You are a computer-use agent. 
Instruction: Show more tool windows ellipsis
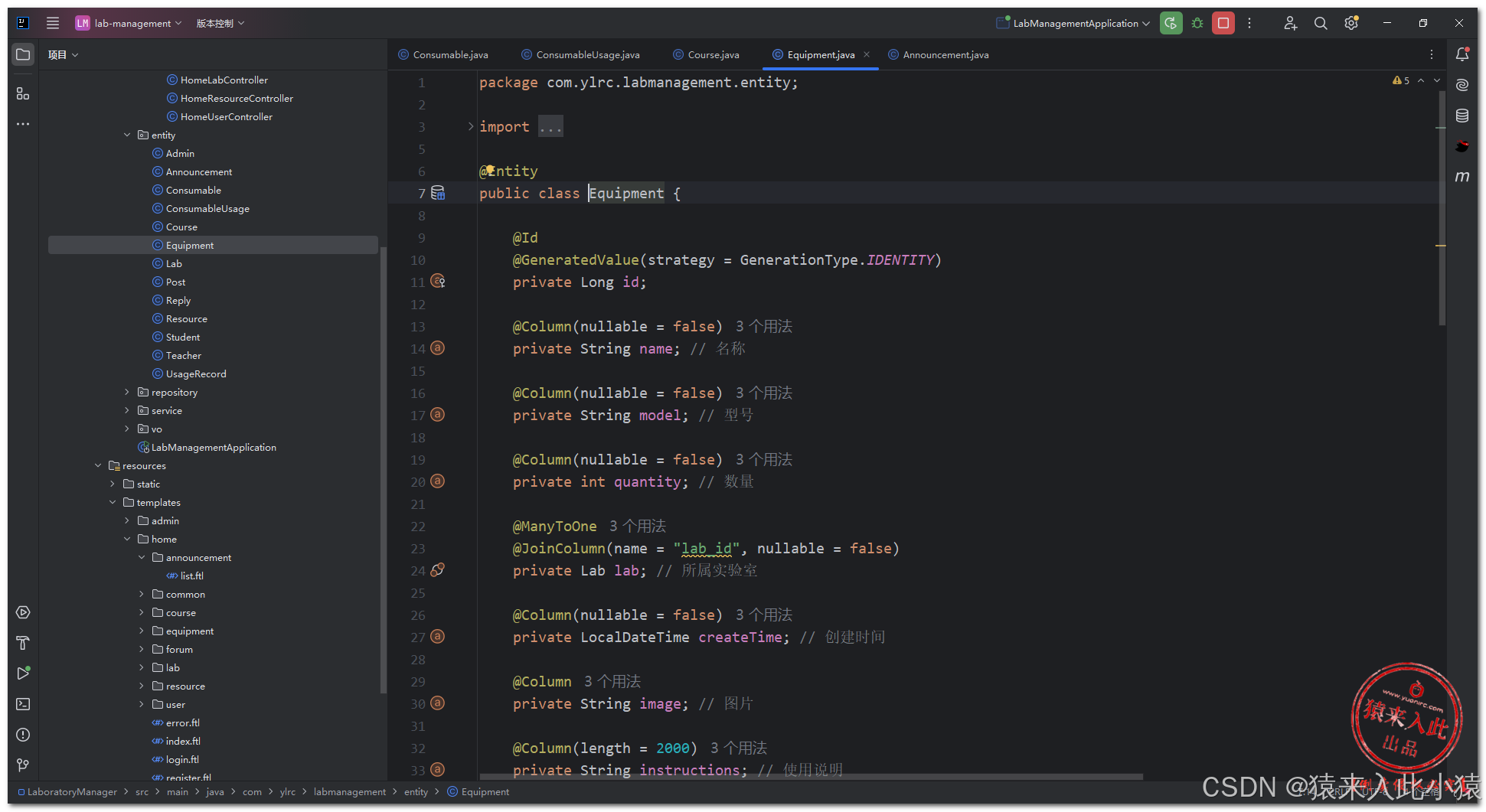[23, 124]
